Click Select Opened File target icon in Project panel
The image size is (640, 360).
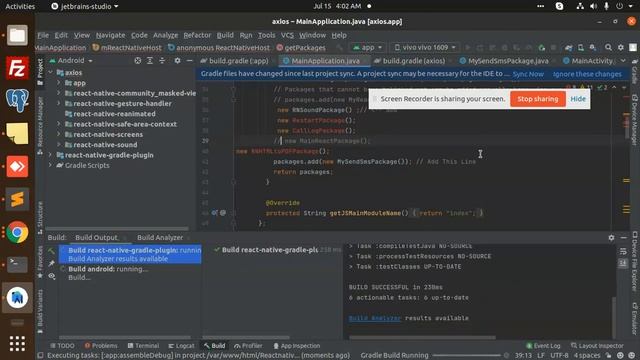tap(138, 60)
